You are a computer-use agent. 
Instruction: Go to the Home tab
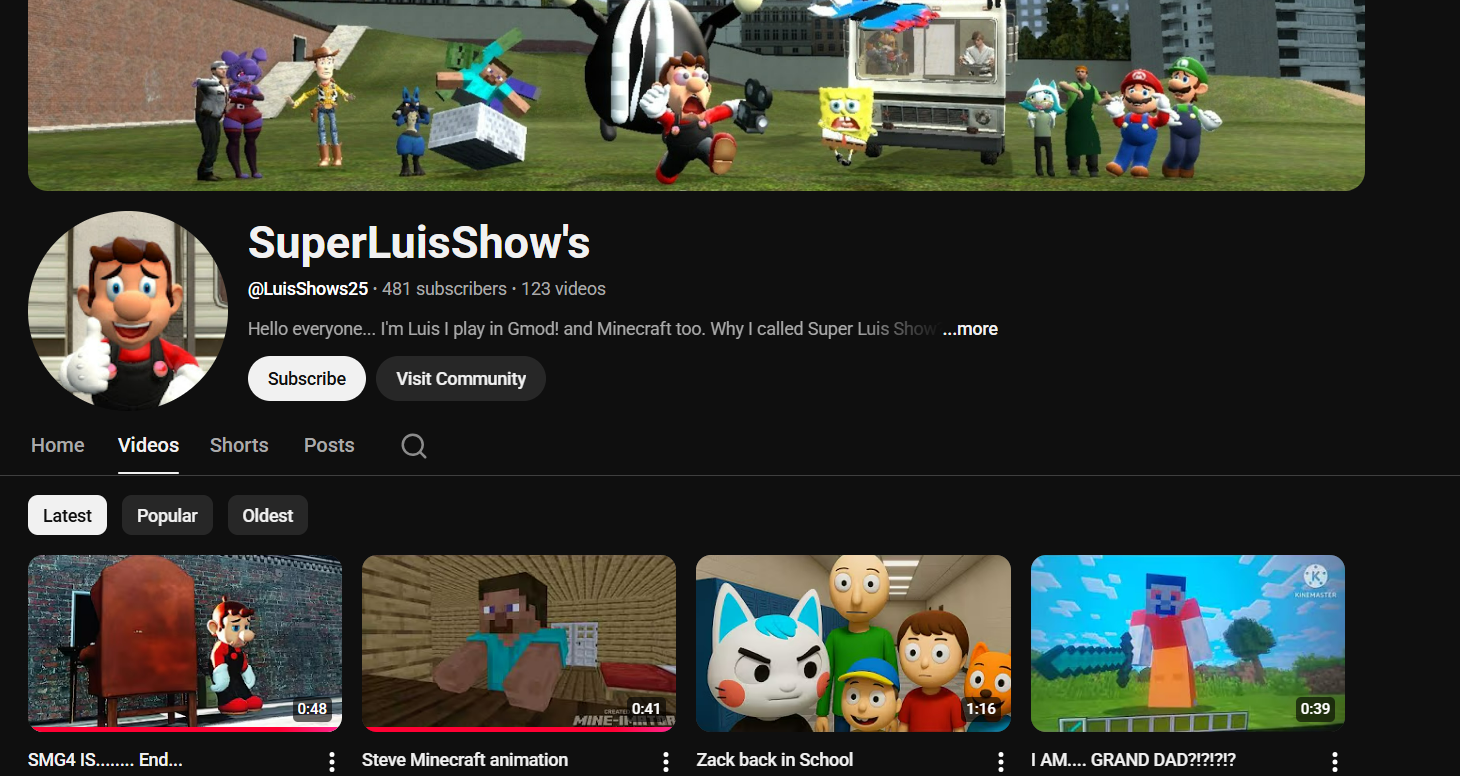(x=58, y=445)
